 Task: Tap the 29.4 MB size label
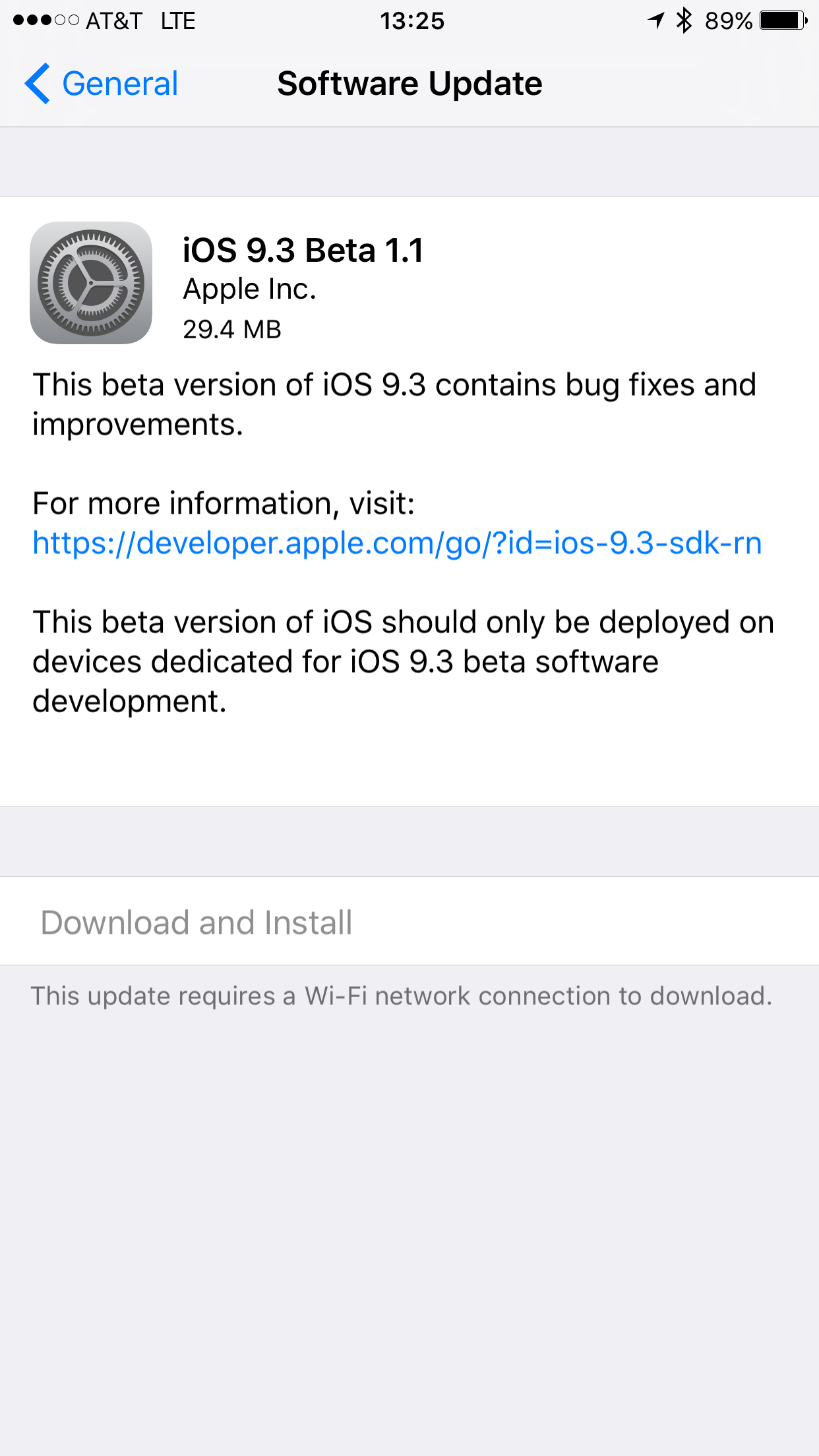(232, 330)
